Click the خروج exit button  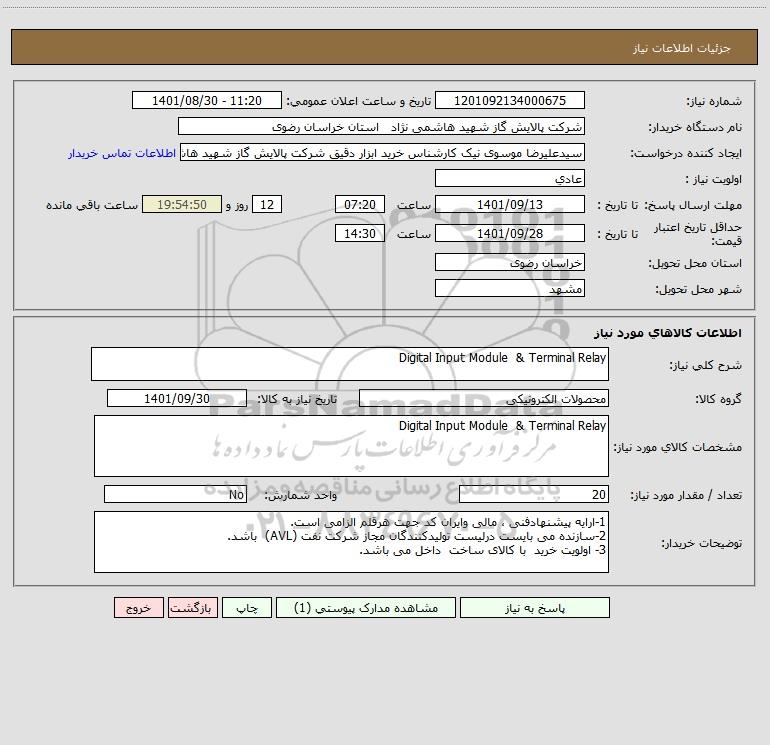(138, 608)
